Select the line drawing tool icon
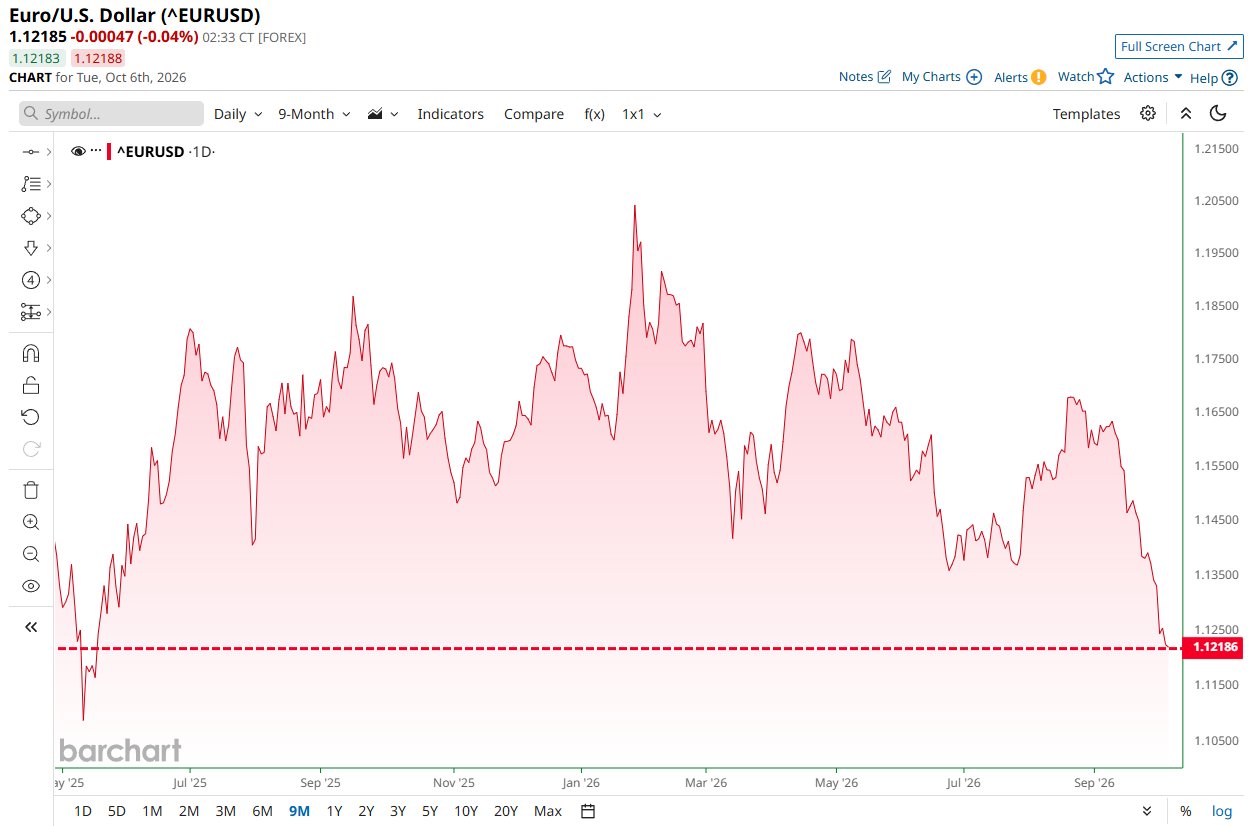Viewport: 1252px width, 826px height. tap(30, 152)
